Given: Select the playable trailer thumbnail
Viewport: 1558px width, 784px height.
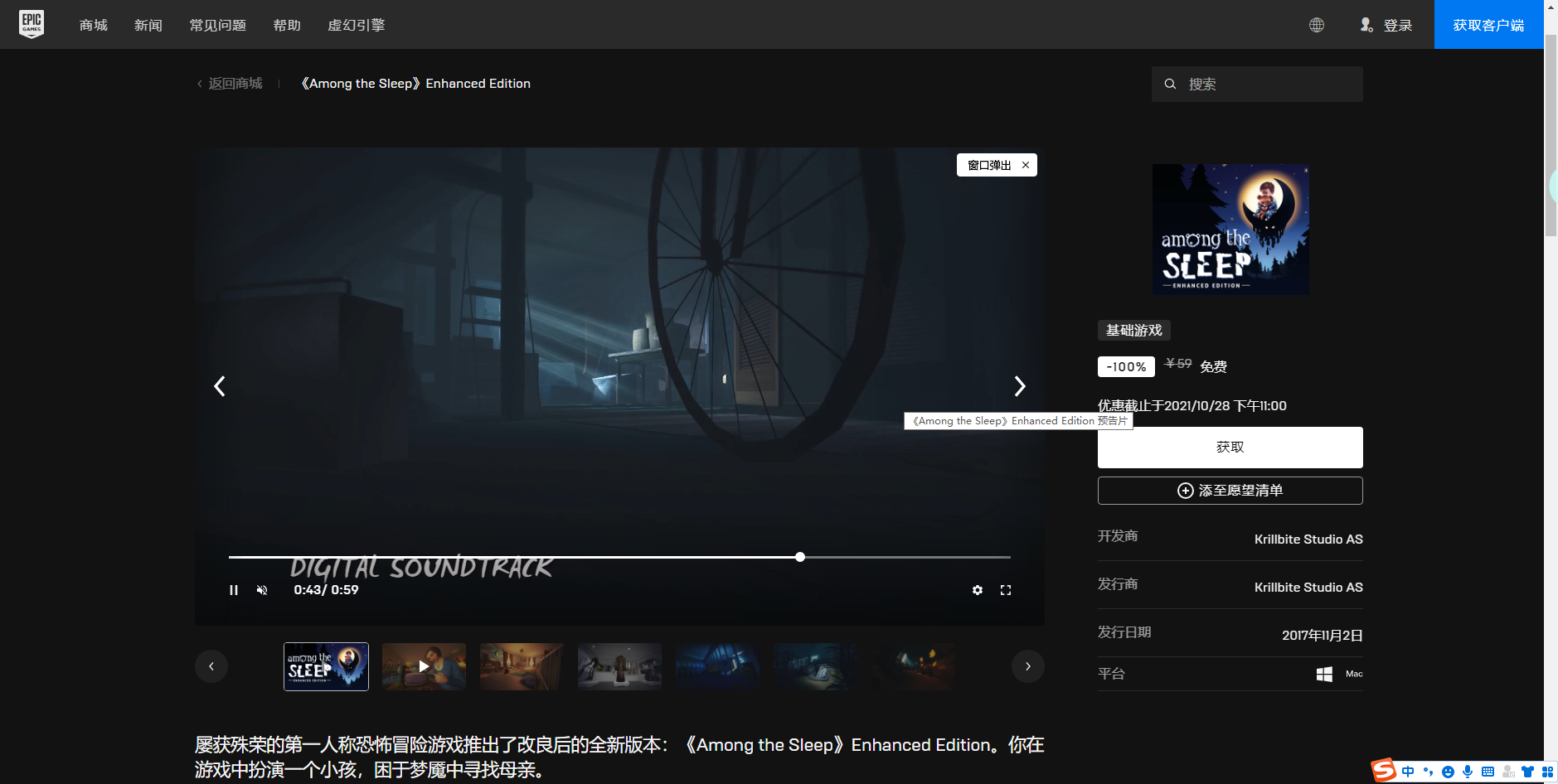Looking at the screenshot, I should pyautogui.click(x=423, y=665).
